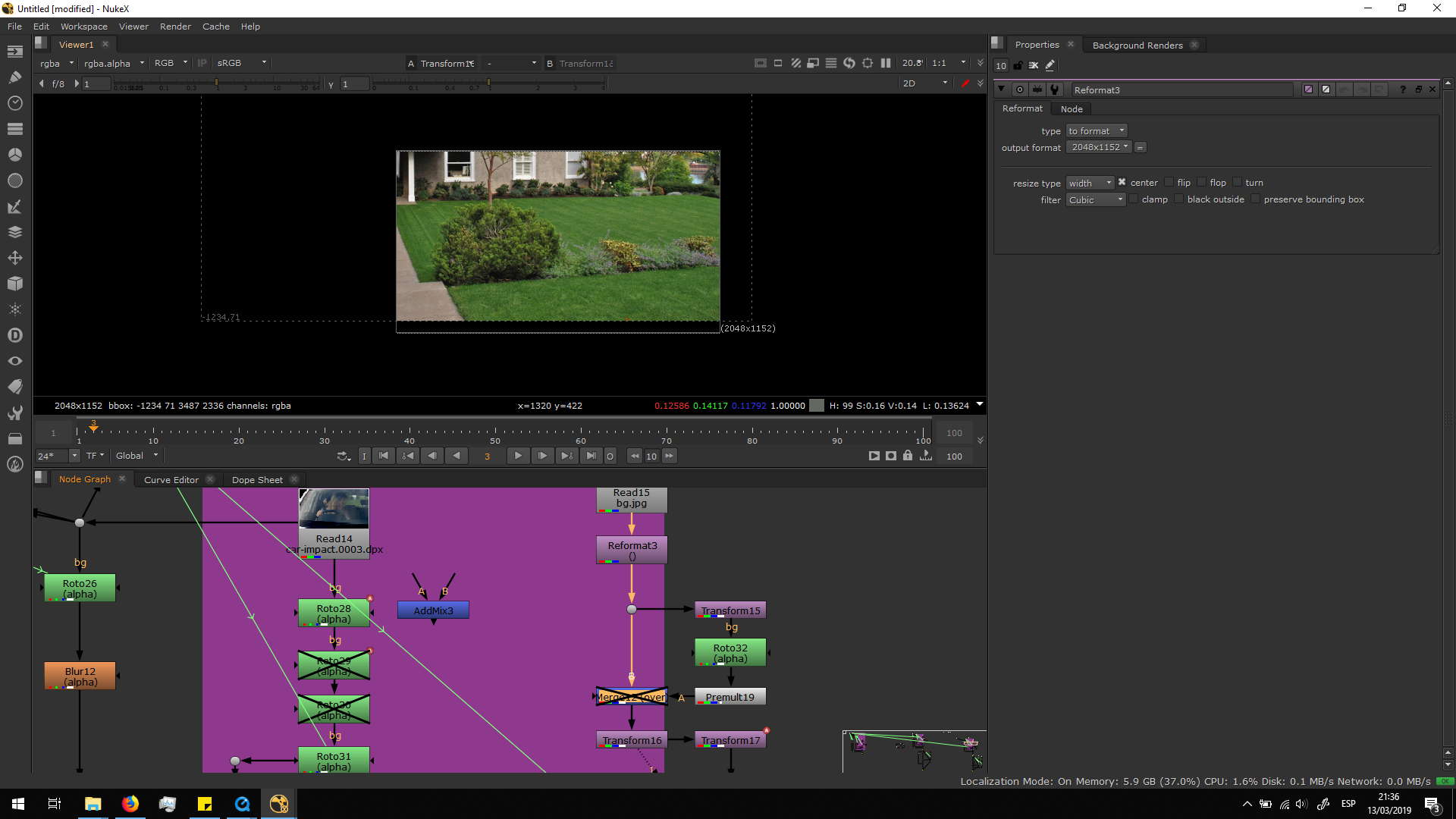Open the Render menu
The image size is (1456, 819).
(x=175, y=27)
